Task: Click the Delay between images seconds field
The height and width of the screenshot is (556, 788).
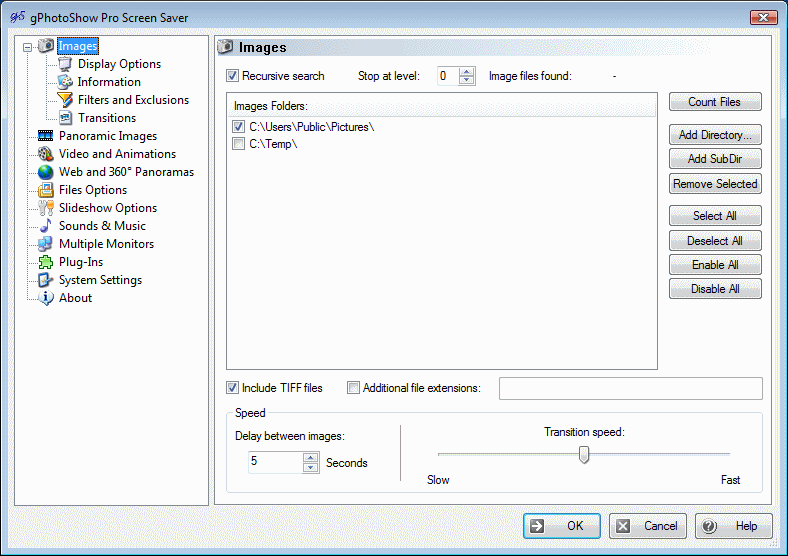Action: (275, 462)
